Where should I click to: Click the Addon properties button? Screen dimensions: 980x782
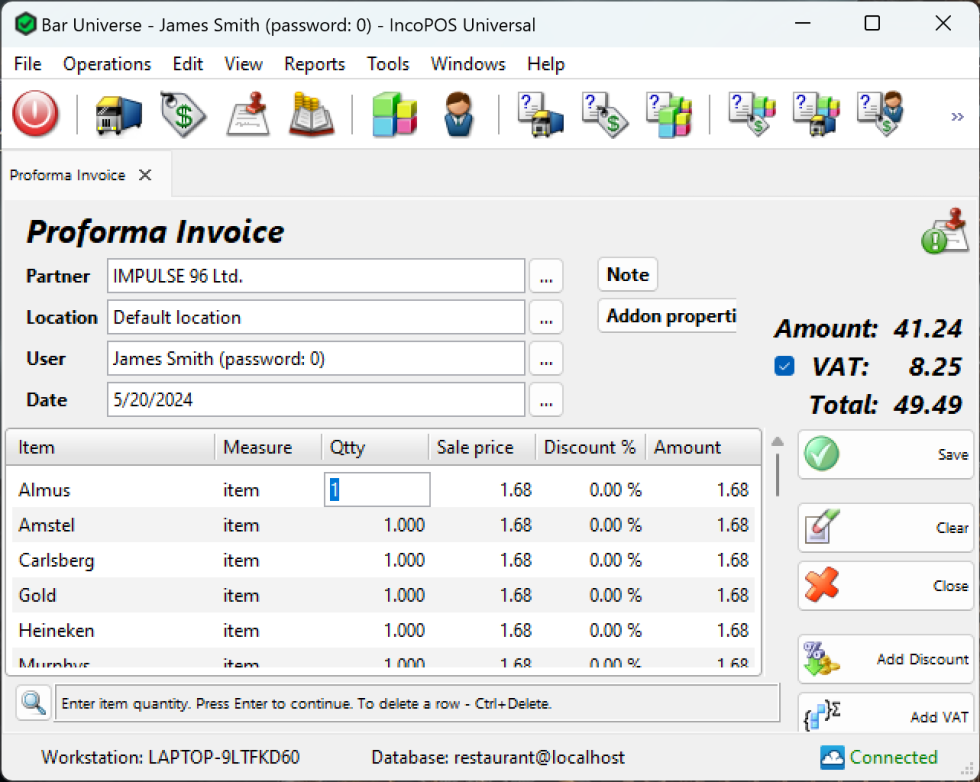click(668, 316)
